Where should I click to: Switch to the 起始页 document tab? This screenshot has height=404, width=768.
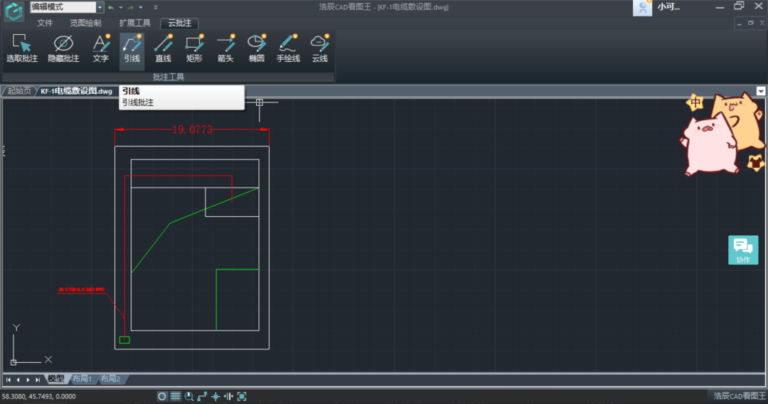click(19, 91)
